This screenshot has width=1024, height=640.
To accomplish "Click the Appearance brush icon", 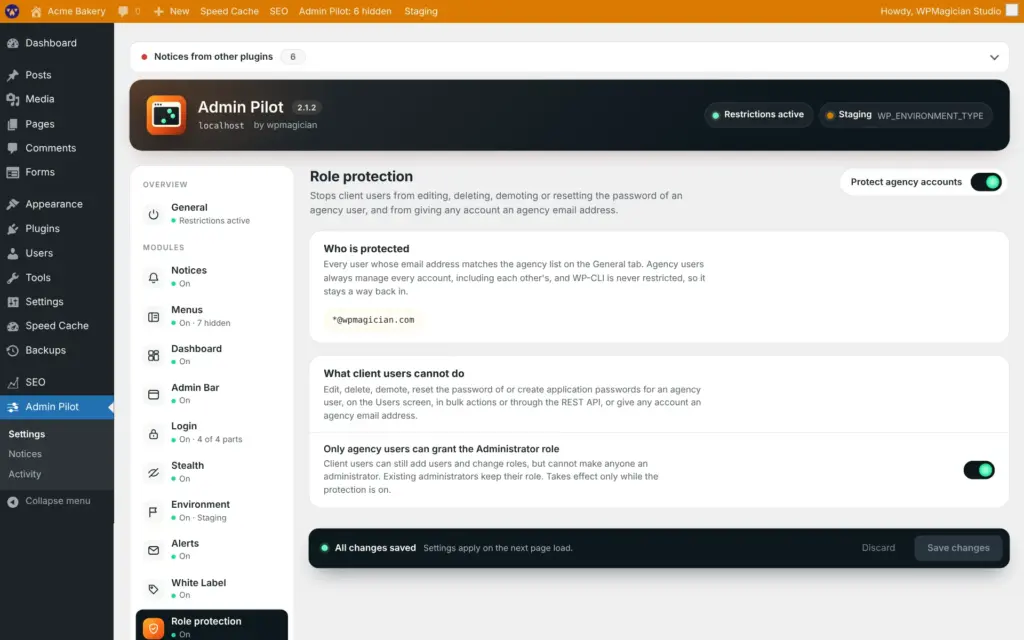I will 12,204.
